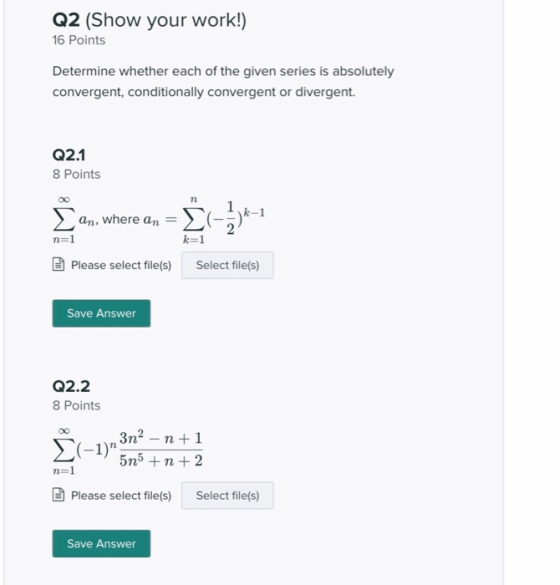Click the 'where' text in the Q2.1 formula
This screenshot has width=560, height=585.
[x=121, y=219]
